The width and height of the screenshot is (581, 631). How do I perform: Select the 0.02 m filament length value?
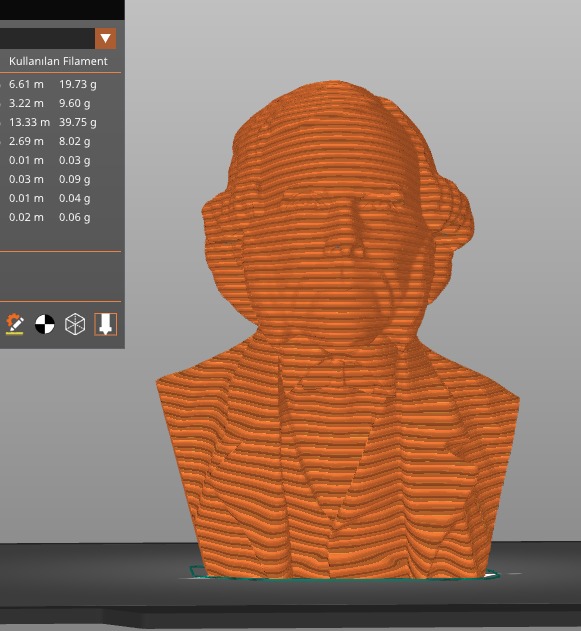tap(26, 217)
